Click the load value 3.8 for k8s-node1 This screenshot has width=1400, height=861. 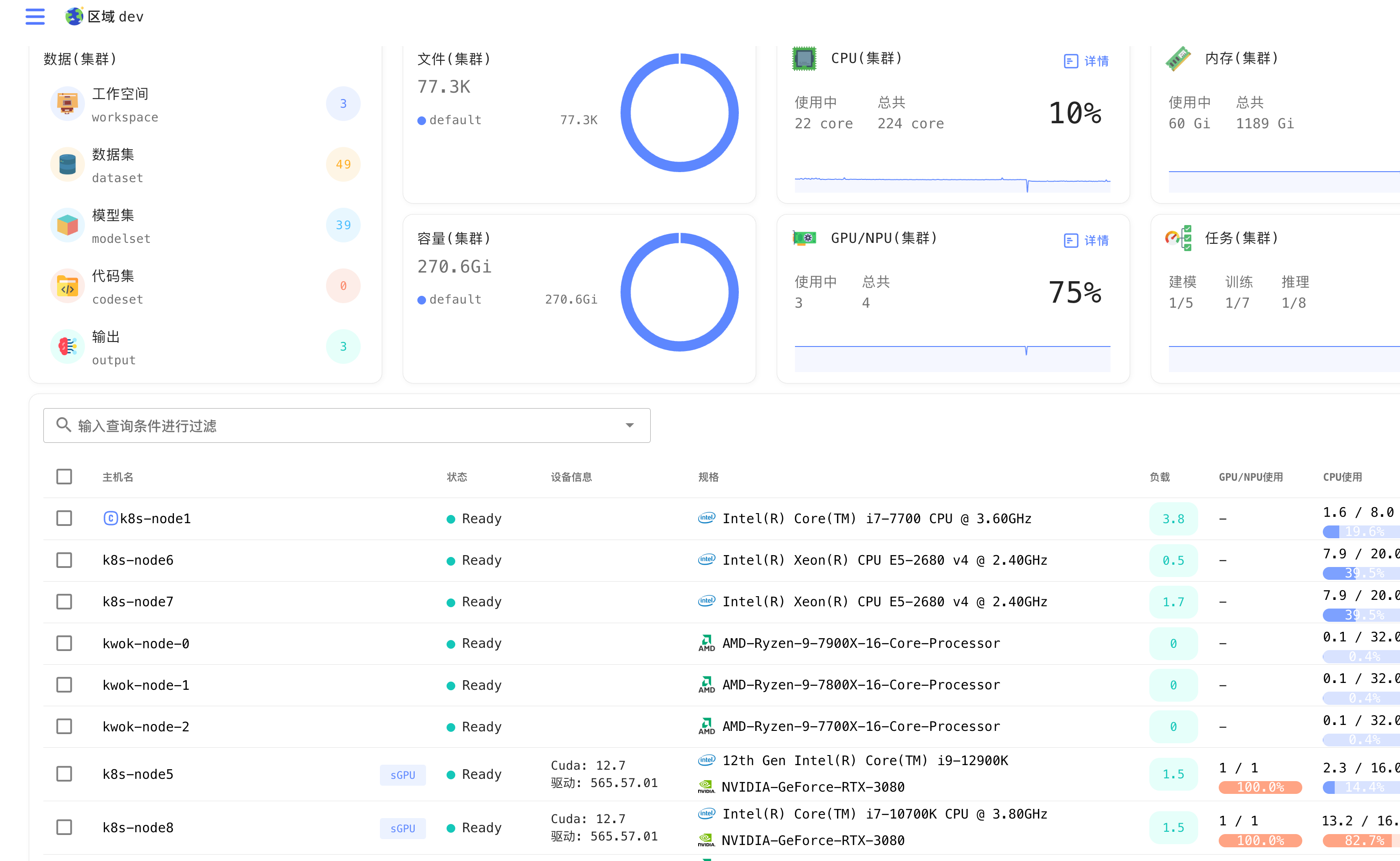tap(1174, 519)
